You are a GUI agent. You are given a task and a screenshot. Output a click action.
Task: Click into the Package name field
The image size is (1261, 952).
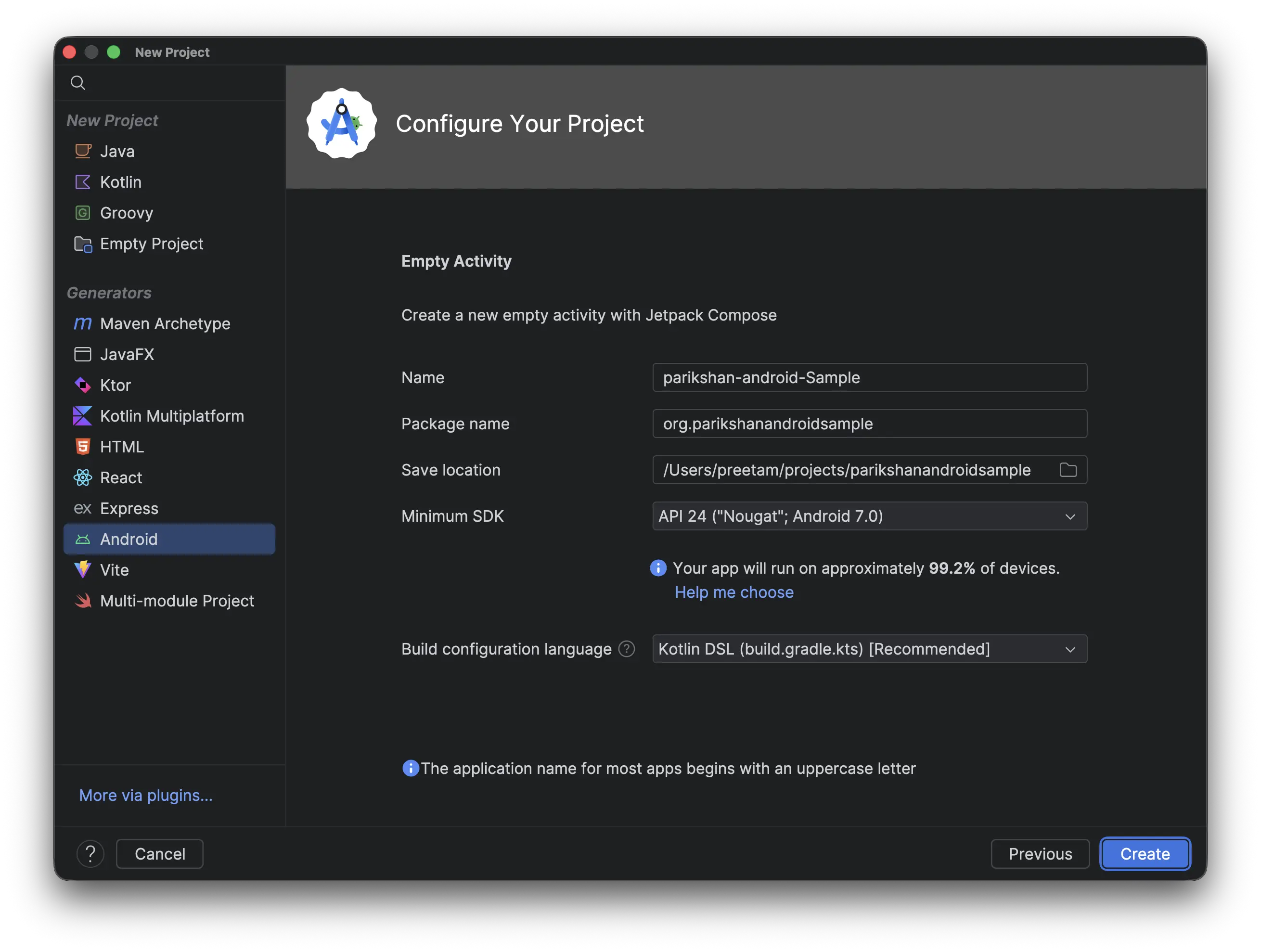tap(869, 424)
